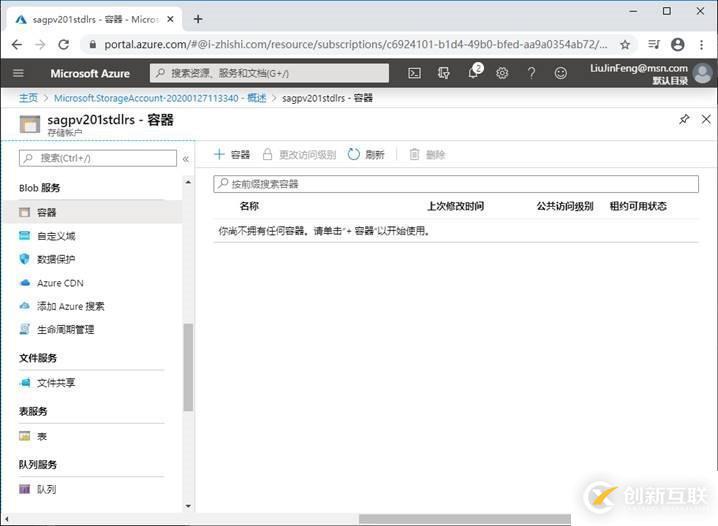Screen dimensions: 718x526
Task: Open the Azure portal hamburger menu
Action: (x=18, y=73)
